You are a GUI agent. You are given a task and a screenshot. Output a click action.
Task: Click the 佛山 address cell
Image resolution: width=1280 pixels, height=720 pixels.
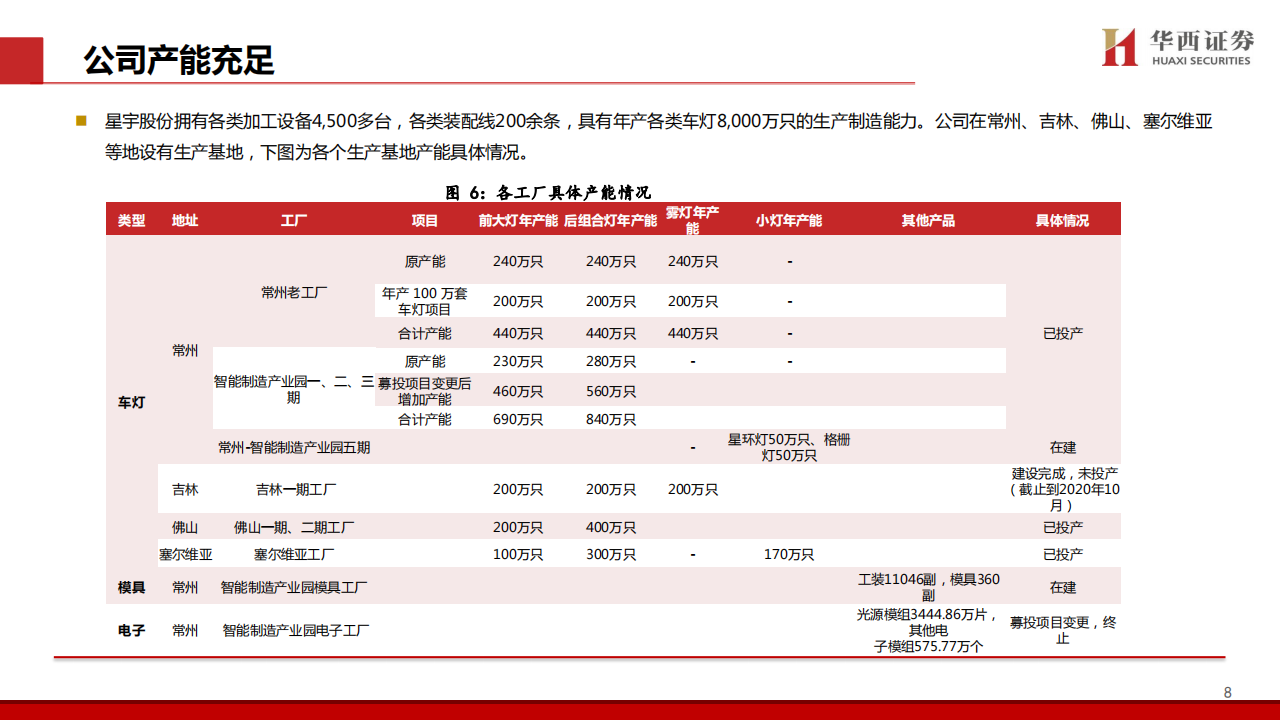click(184, 527)
